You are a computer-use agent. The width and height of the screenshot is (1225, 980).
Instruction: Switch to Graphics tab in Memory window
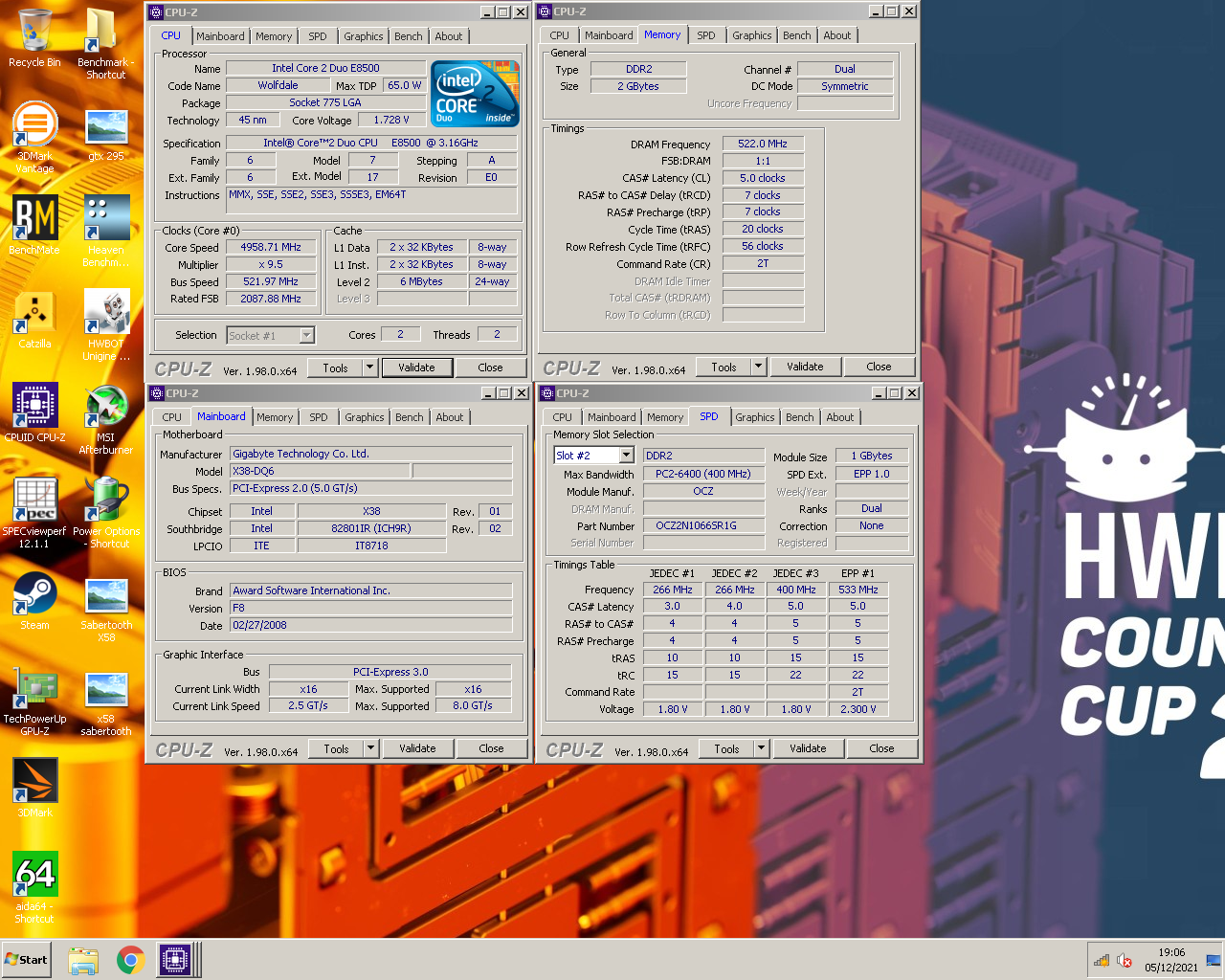[x=752, y=35]
